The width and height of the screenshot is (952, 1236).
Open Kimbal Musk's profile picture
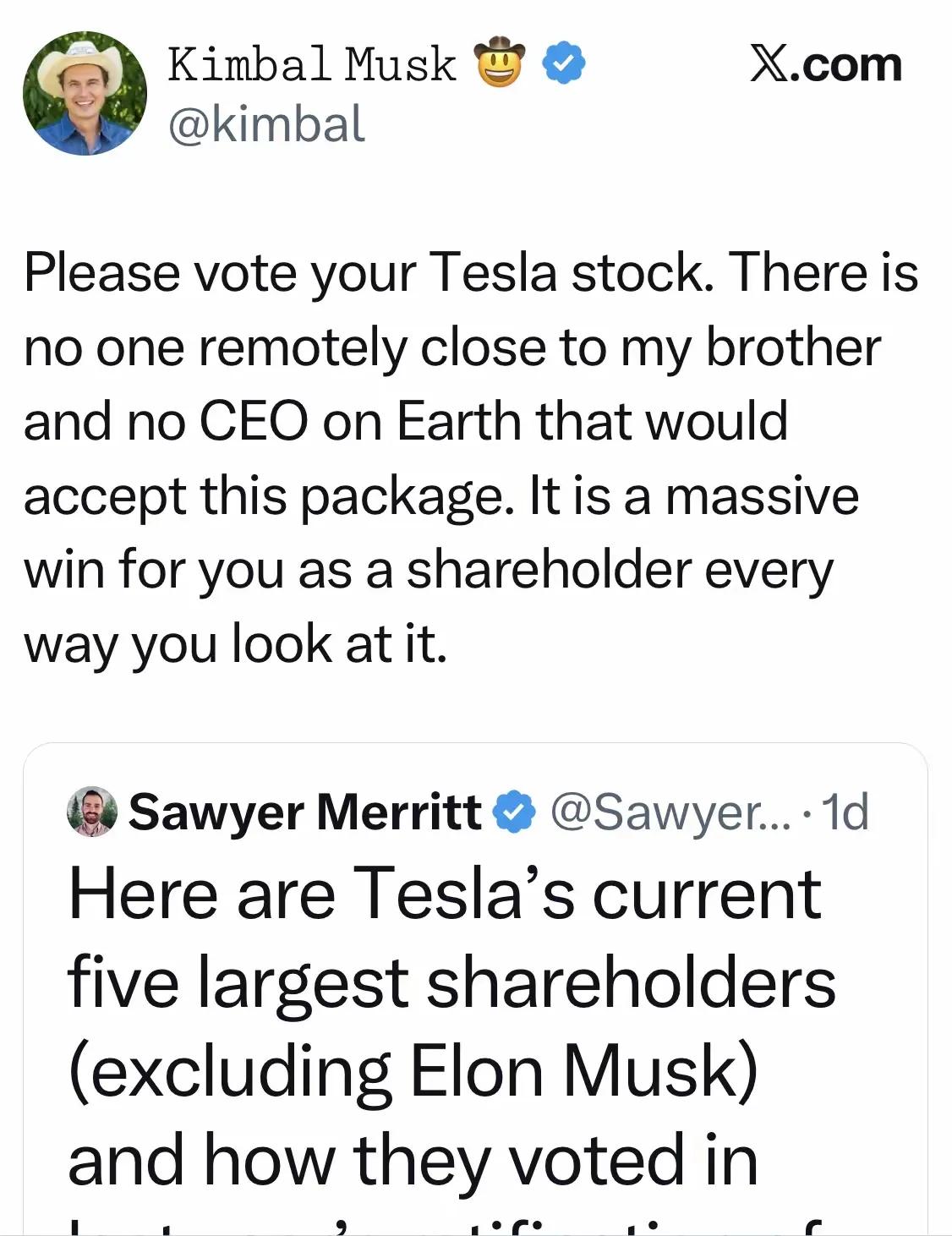pos(85,93)
